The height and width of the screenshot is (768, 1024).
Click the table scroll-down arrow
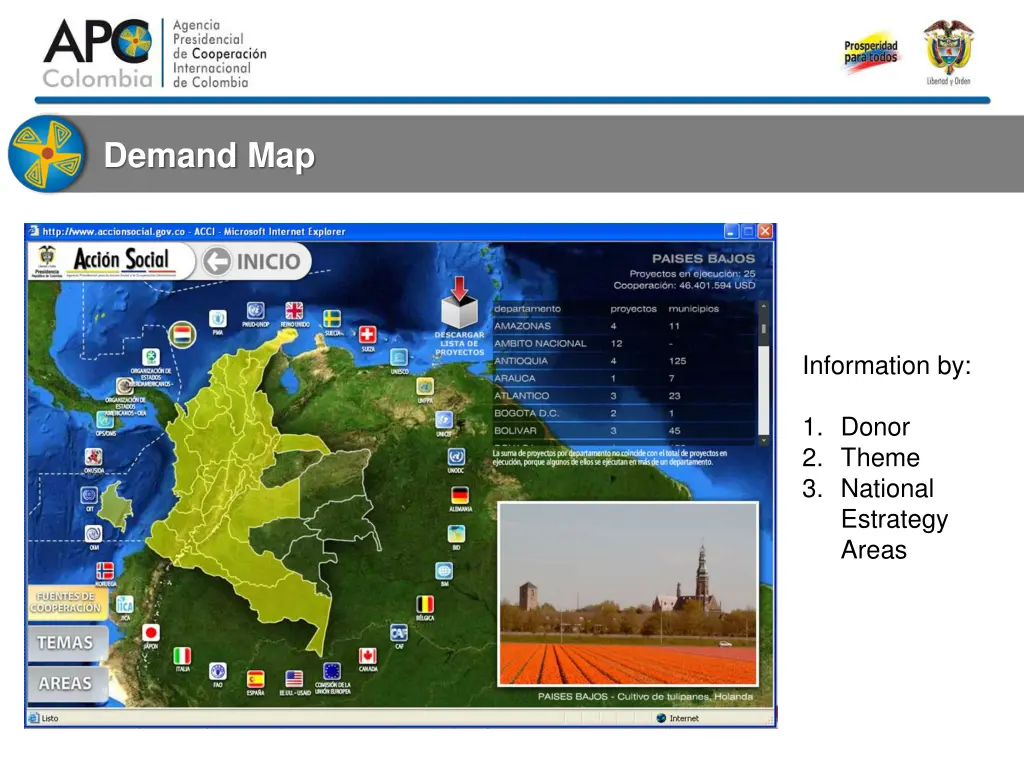763,441
